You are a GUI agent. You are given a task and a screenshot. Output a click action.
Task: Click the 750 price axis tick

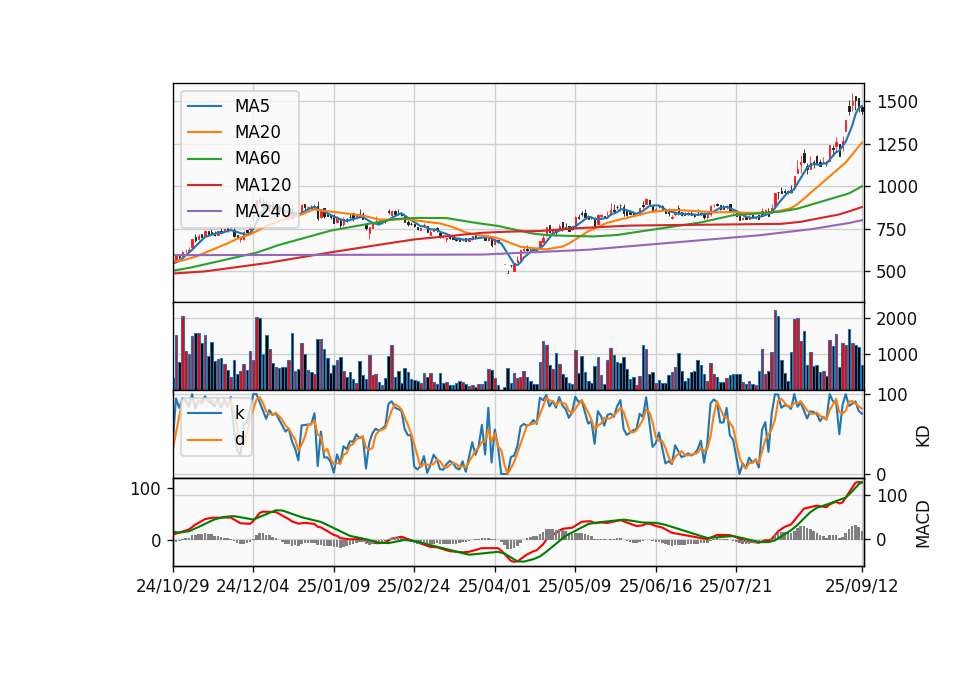892,230
